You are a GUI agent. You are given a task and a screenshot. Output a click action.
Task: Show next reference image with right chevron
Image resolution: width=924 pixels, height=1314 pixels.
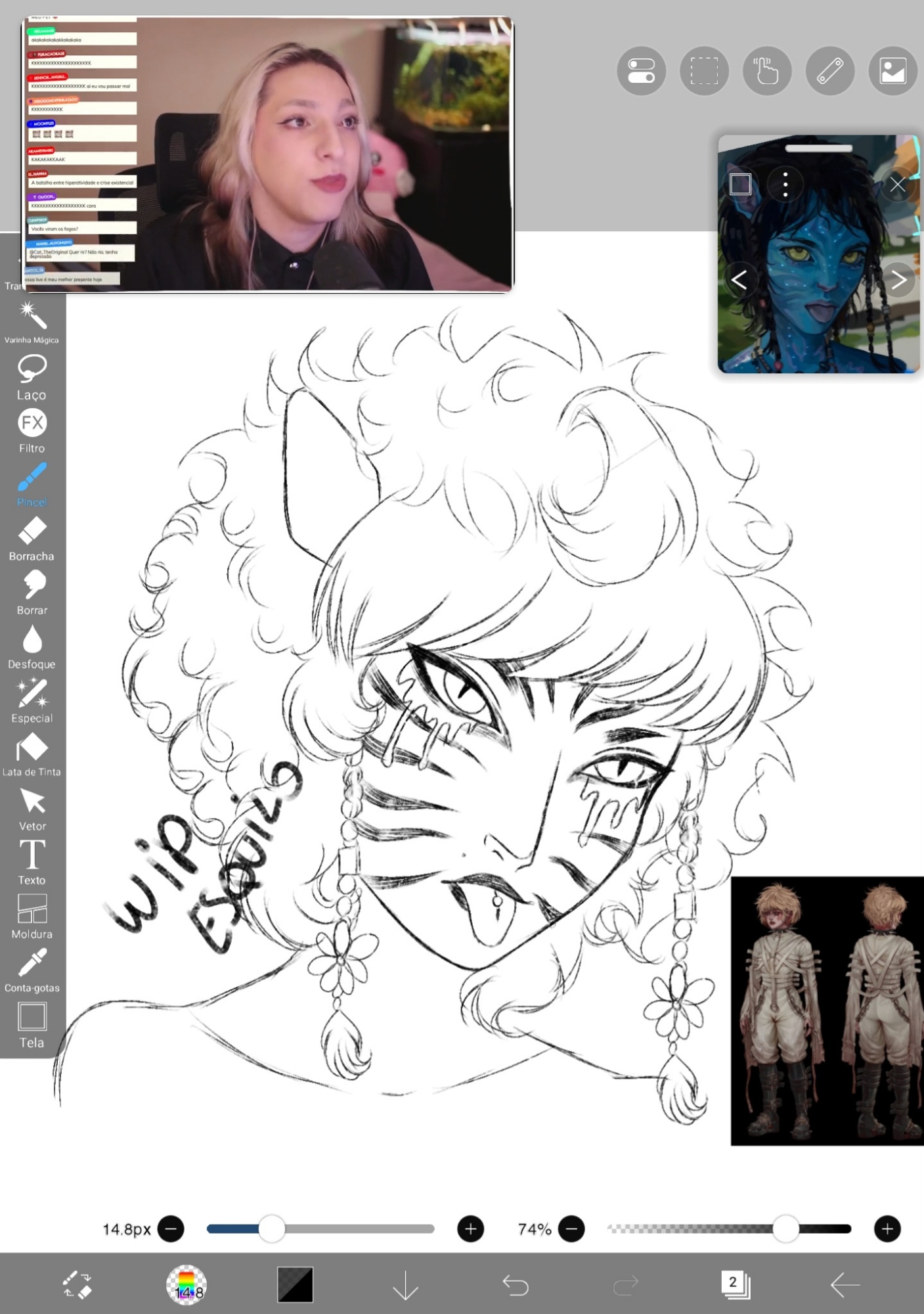(x=898, y=281)
